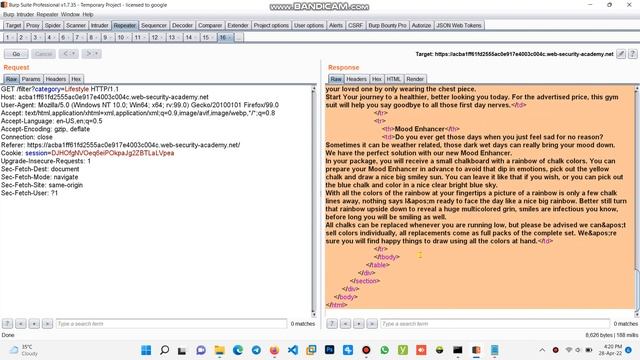This screenshot has height=360, width=640.
Task: Open File Explorer from the taskbar
Action: tap(220, 350)
